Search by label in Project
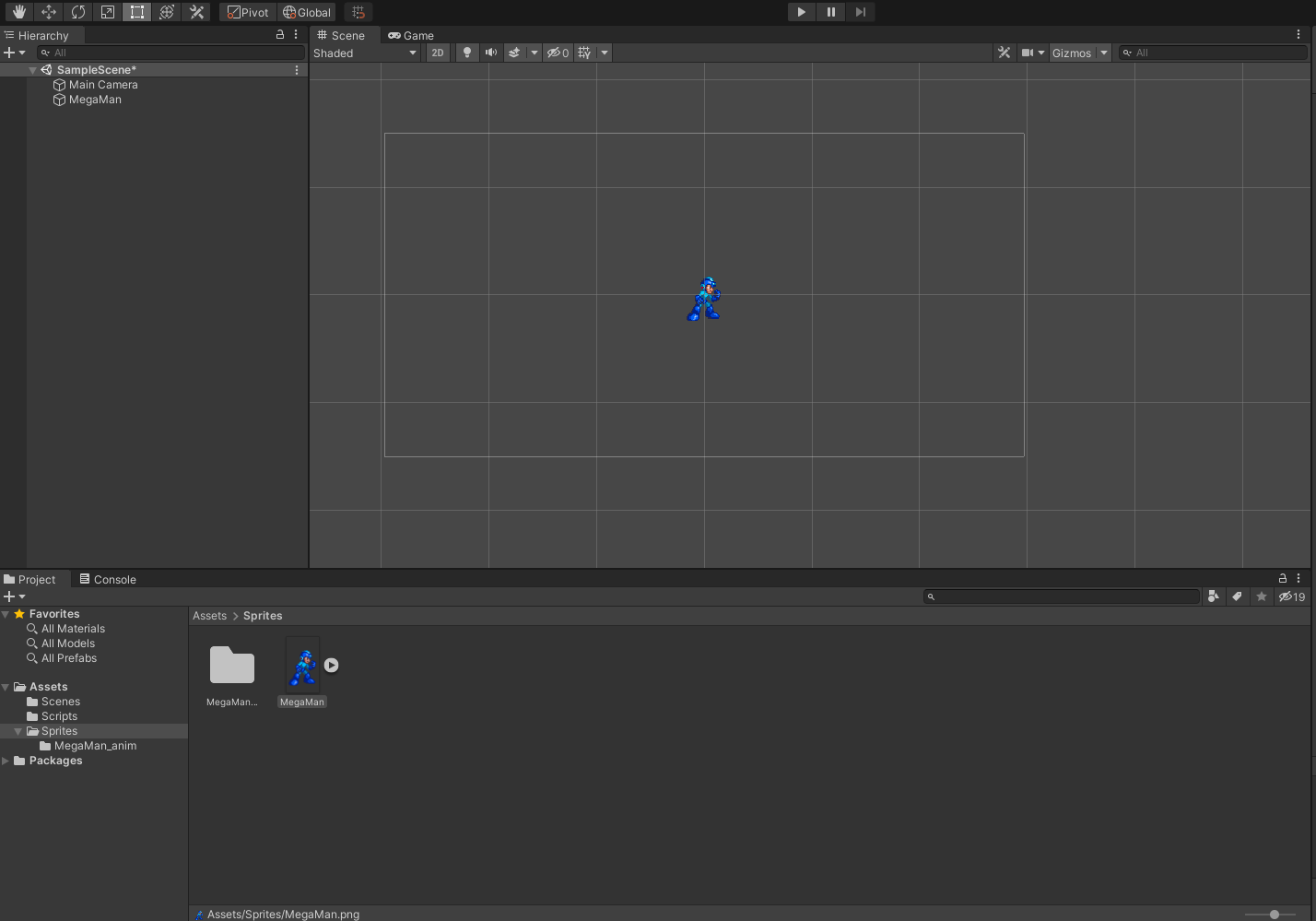 1238,596
